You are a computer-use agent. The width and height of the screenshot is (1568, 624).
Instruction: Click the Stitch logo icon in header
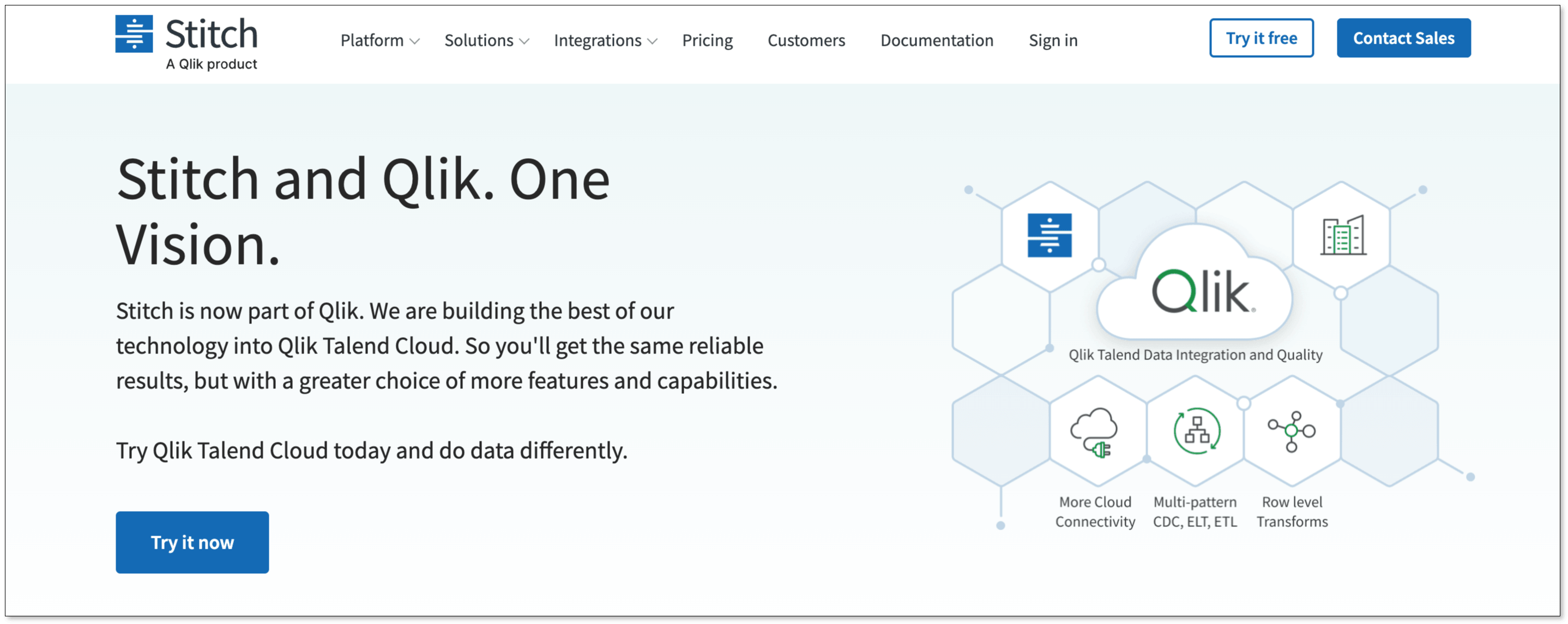(134, 33)
